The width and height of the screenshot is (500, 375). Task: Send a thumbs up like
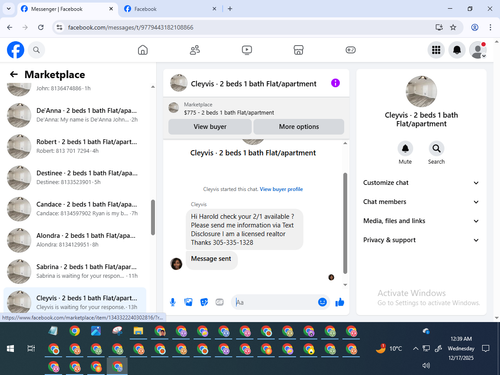[340, 302]
